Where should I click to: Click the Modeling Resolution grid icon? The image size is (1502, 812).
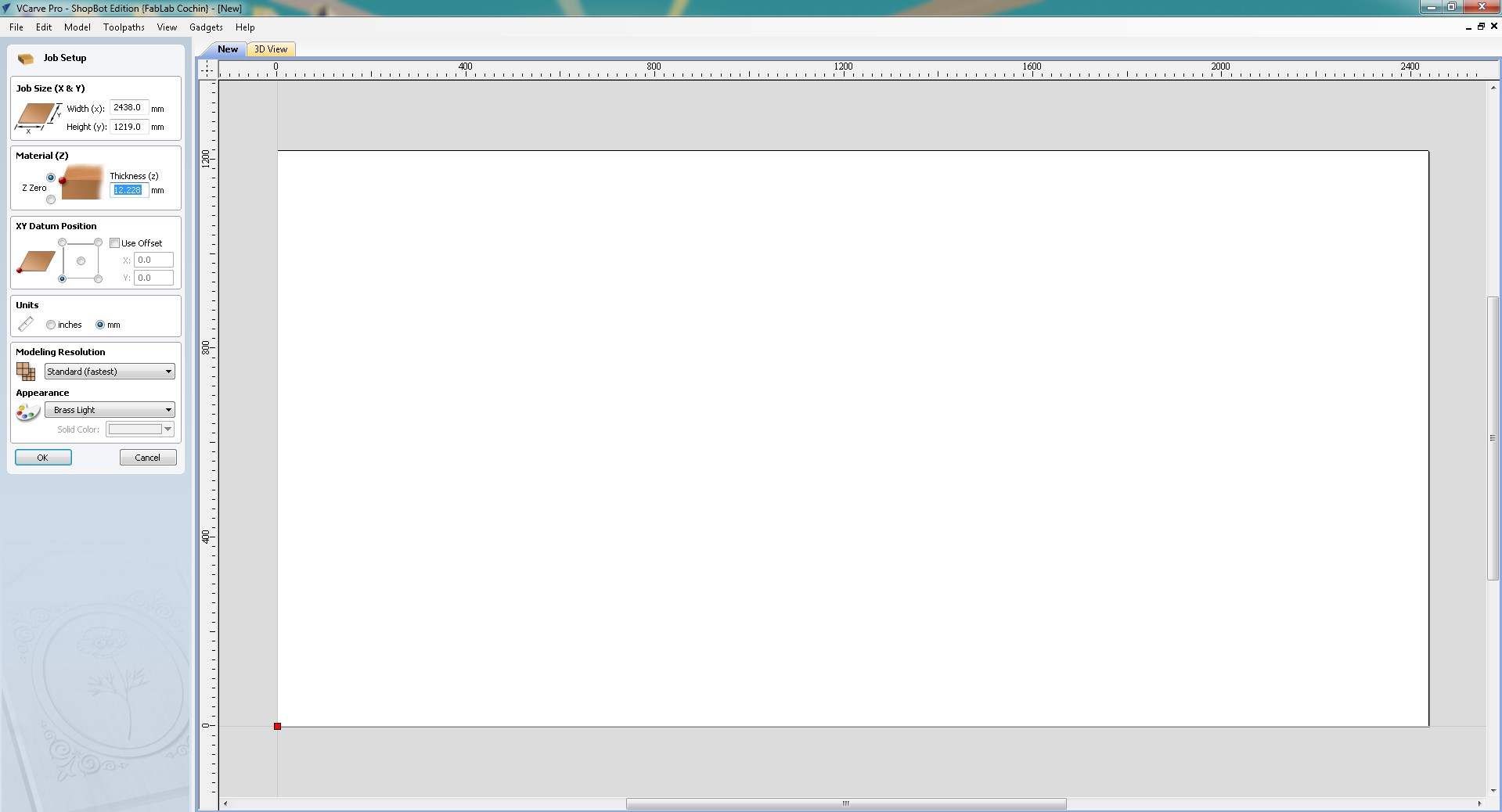25,371
